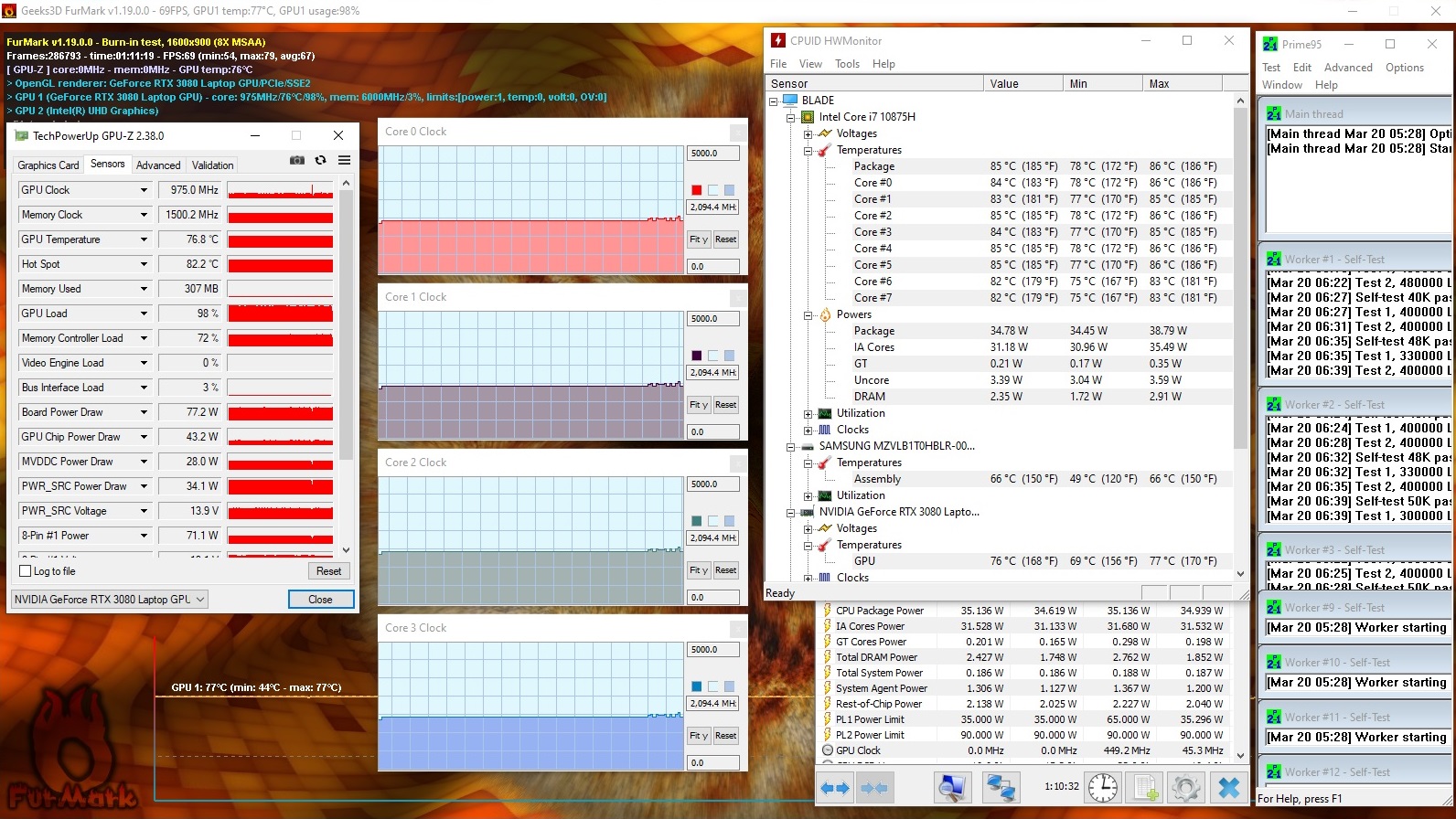Viewport: 1456px width, 819px height.
Task: Click the Prime95 title bar app icon
Action: [x=1270, y=44]
